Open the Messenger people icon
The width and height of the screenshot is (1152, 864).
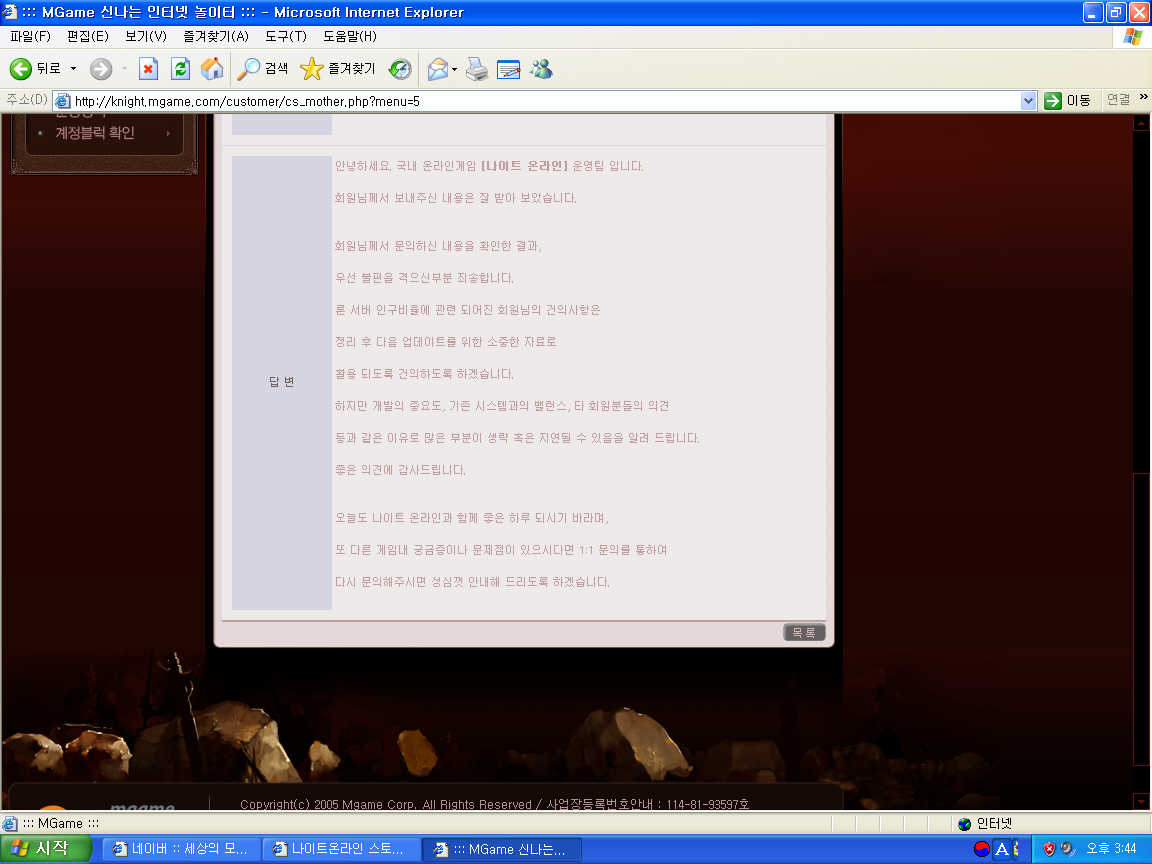(x=541, y=69)
